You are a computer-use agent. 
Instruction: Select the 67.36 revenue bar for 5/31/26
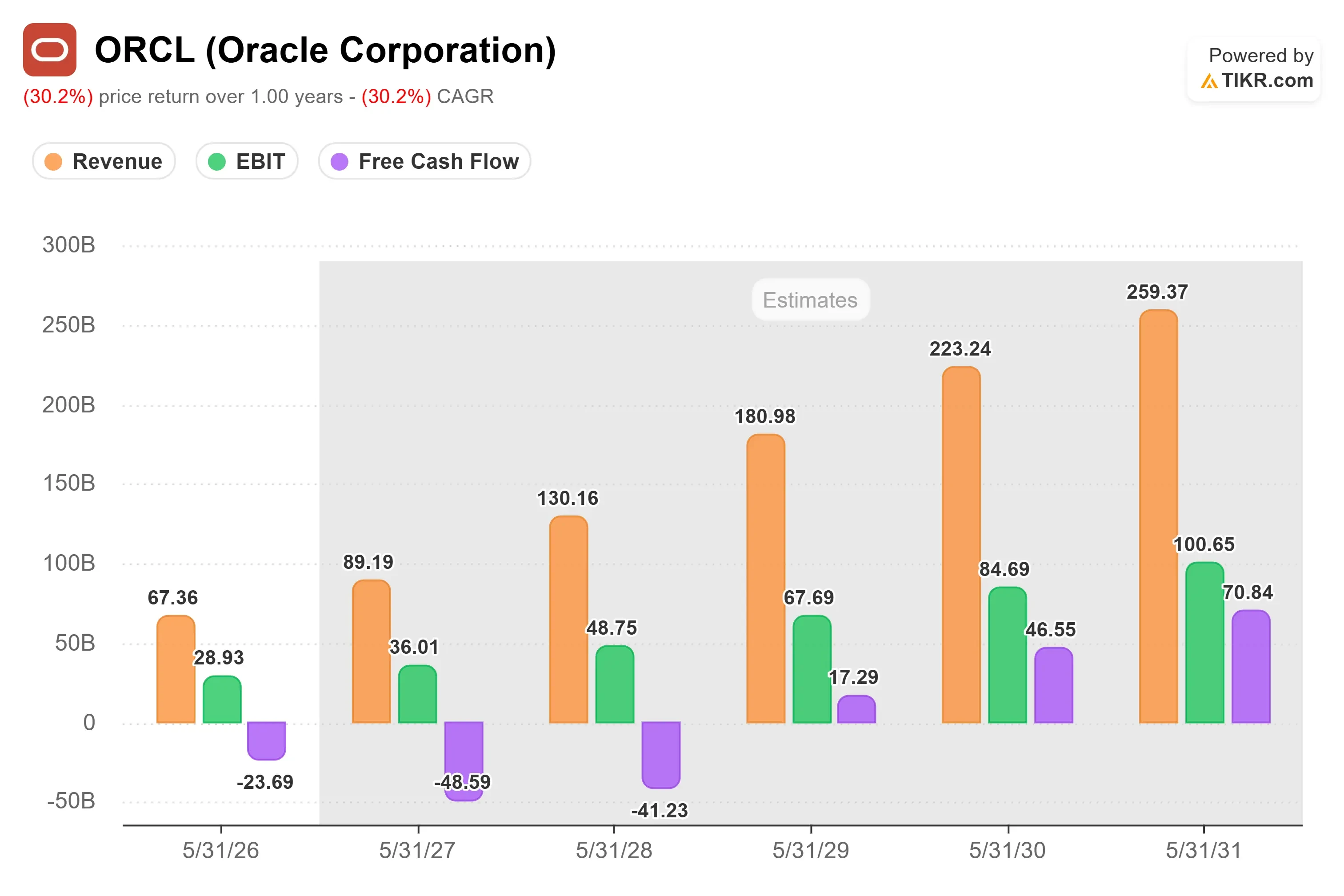[176, 669]
